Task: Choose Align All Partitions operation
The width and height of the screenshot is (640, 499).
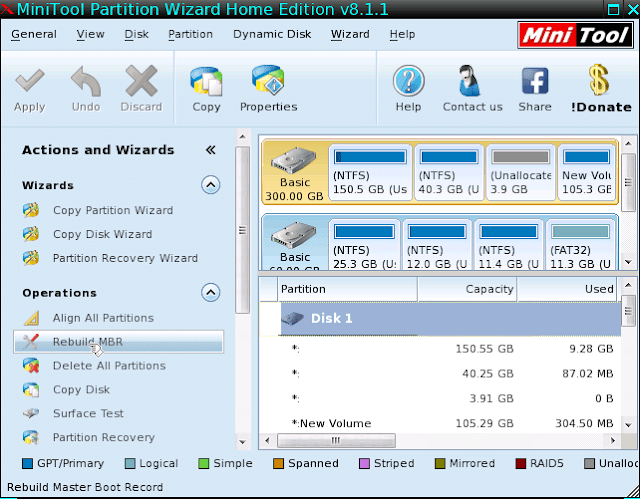Action: (x=103, y=318)
